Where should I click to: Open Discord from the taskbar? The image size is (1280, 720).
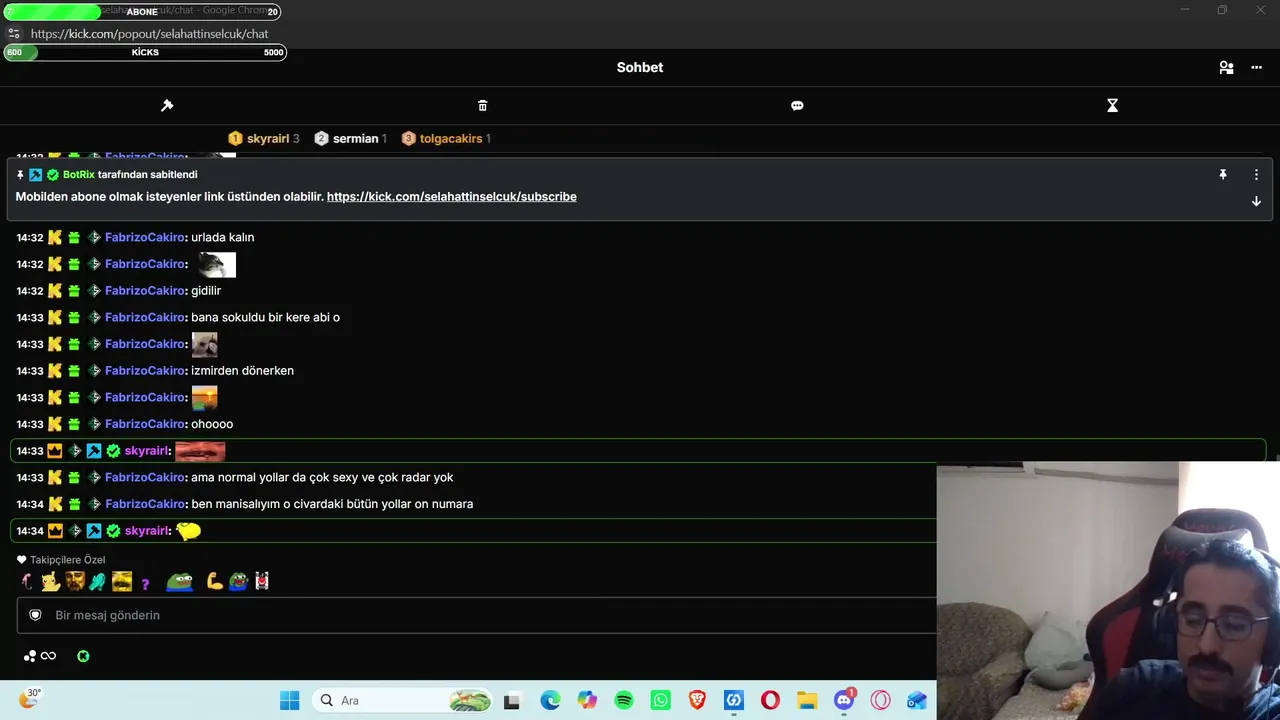[843, 701]
